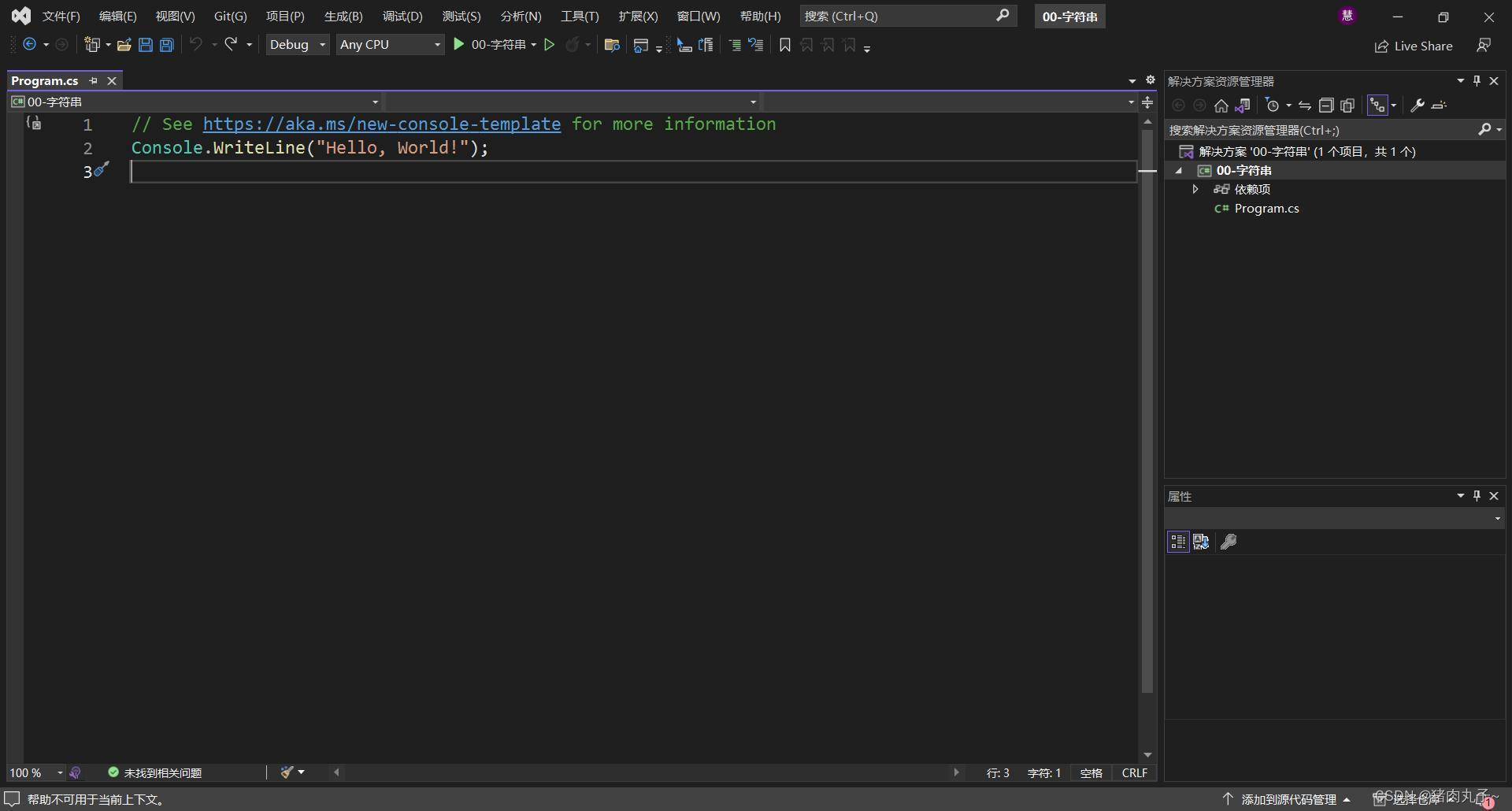Select Program.cs in Solution Explorer
The height and width of the screenshot is (811, 1512).
1266,209
